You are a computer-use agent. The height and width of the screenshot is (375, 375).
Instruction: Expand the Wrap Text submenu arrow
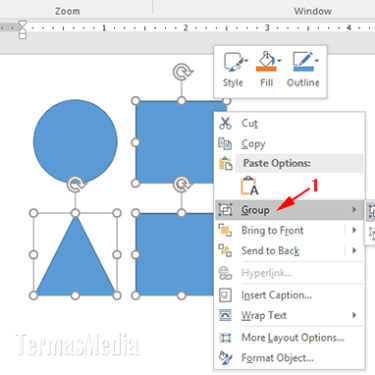354,315
